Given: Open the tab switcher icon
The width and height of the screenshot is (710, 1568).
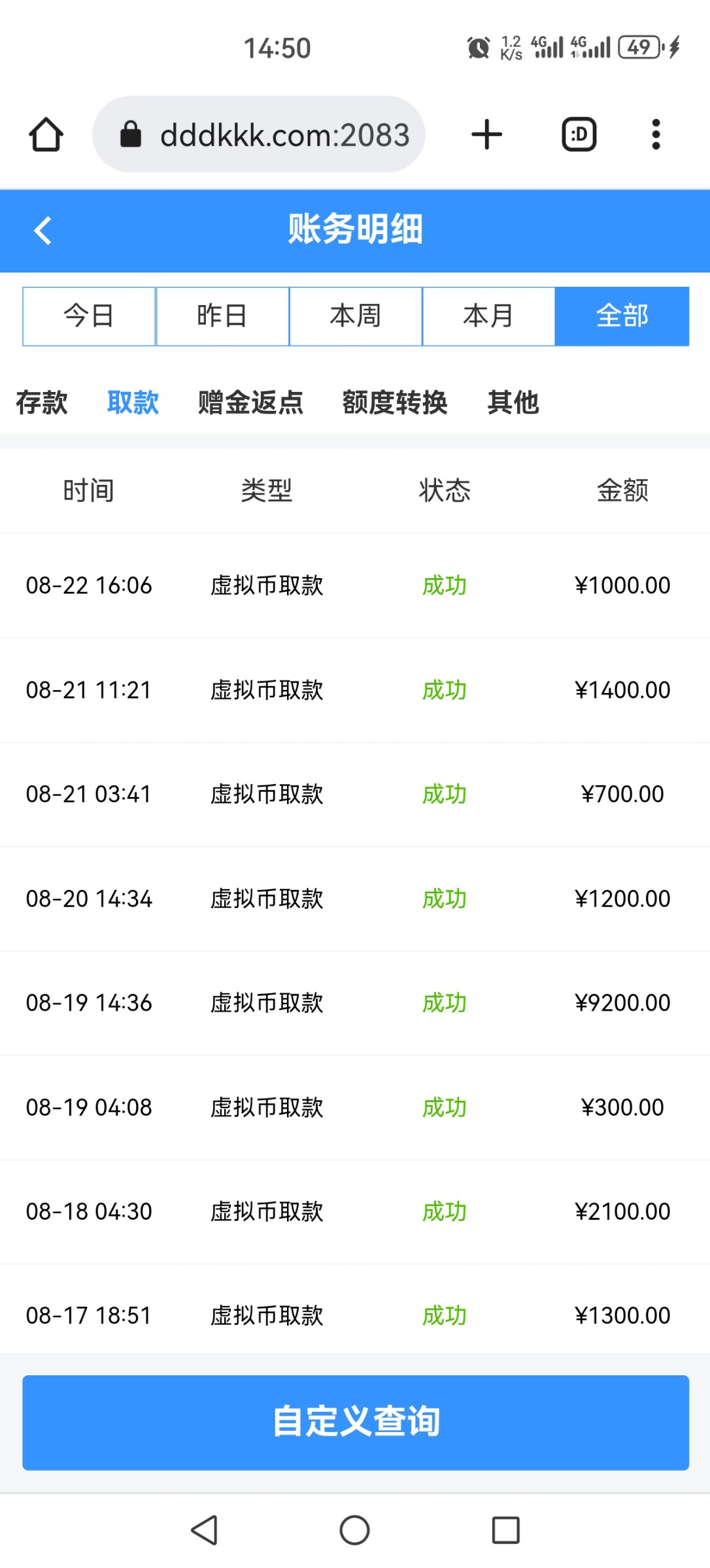Looking at the screenshot, I should [x=579, y=135].
